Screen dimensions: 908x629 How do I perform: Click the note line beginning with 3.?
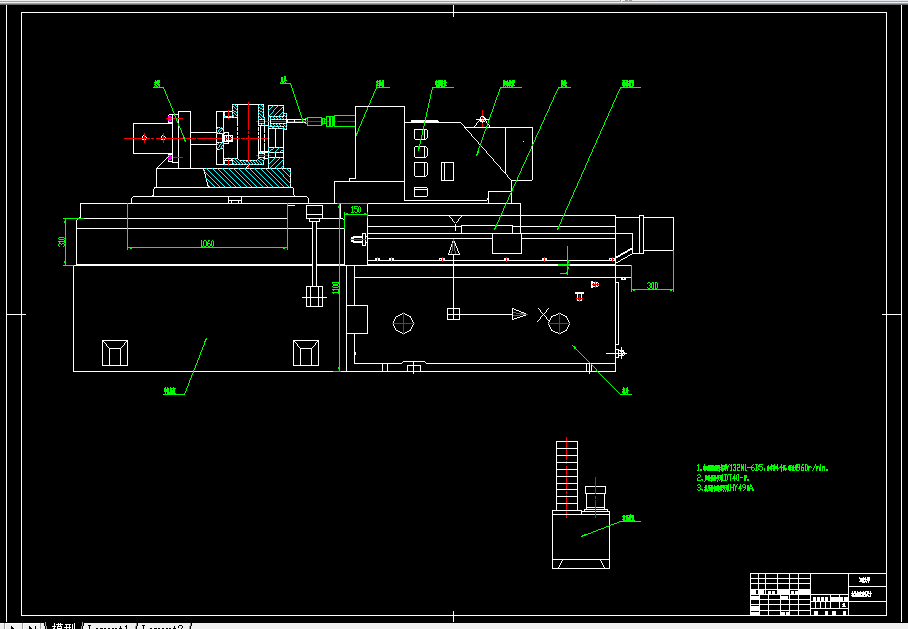click(x=725, y=488)
